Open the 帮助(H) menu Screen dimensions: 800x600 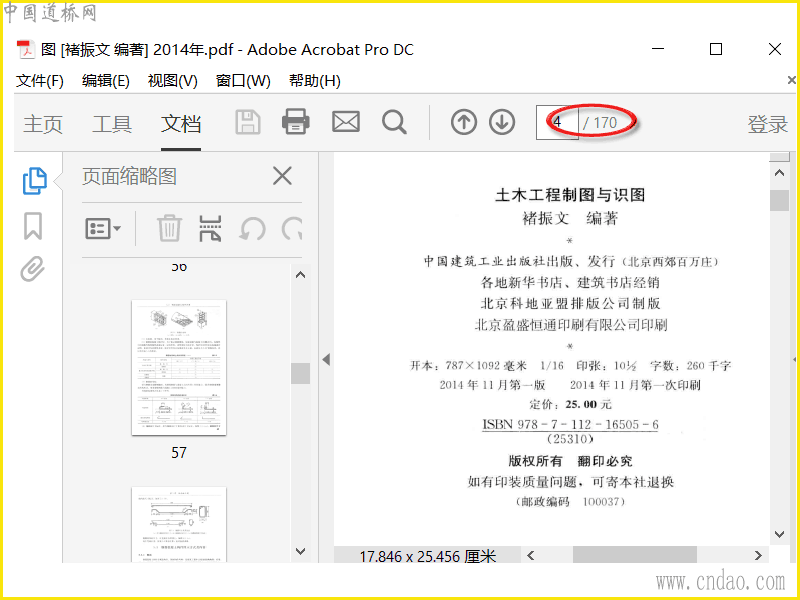coord(315,81)
